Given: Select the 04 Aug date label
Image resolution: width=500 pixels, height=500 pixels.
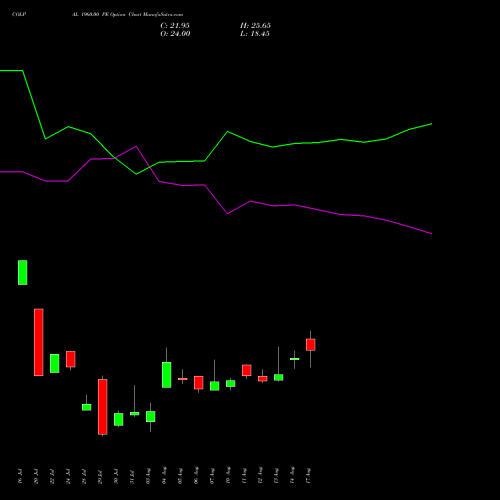Looking at the screenshot, I should pyautogui.click(x=164, y=475).
